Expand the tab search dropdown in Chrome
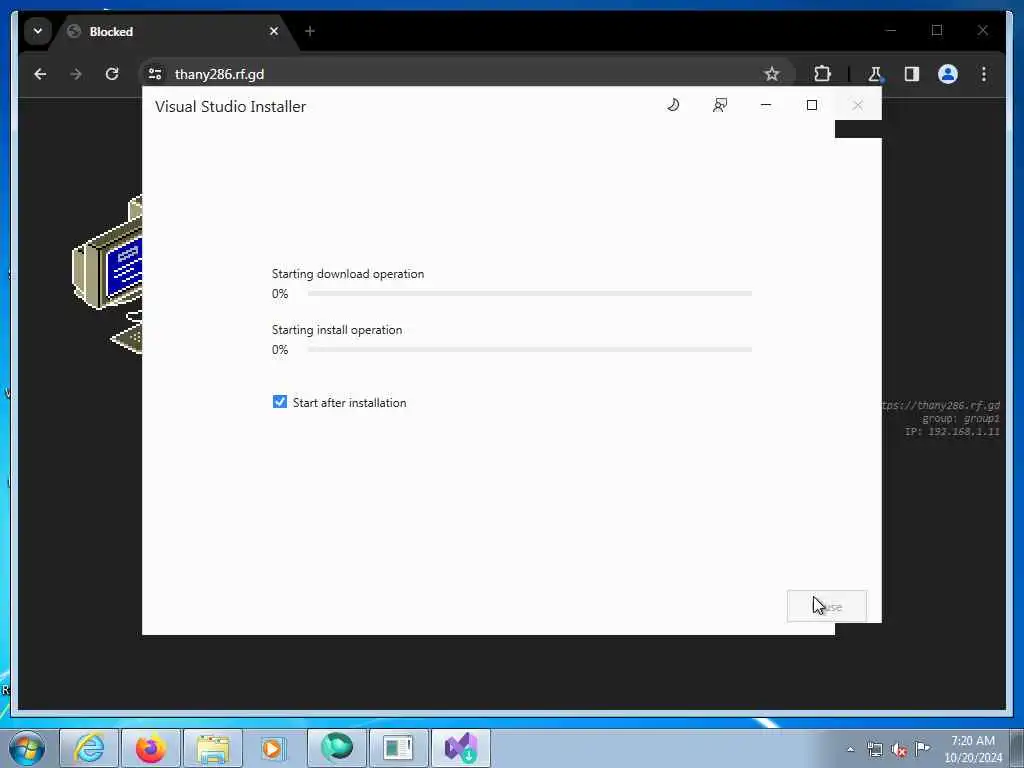Viewport: 1024px width, 768px height. pos(38,31)
